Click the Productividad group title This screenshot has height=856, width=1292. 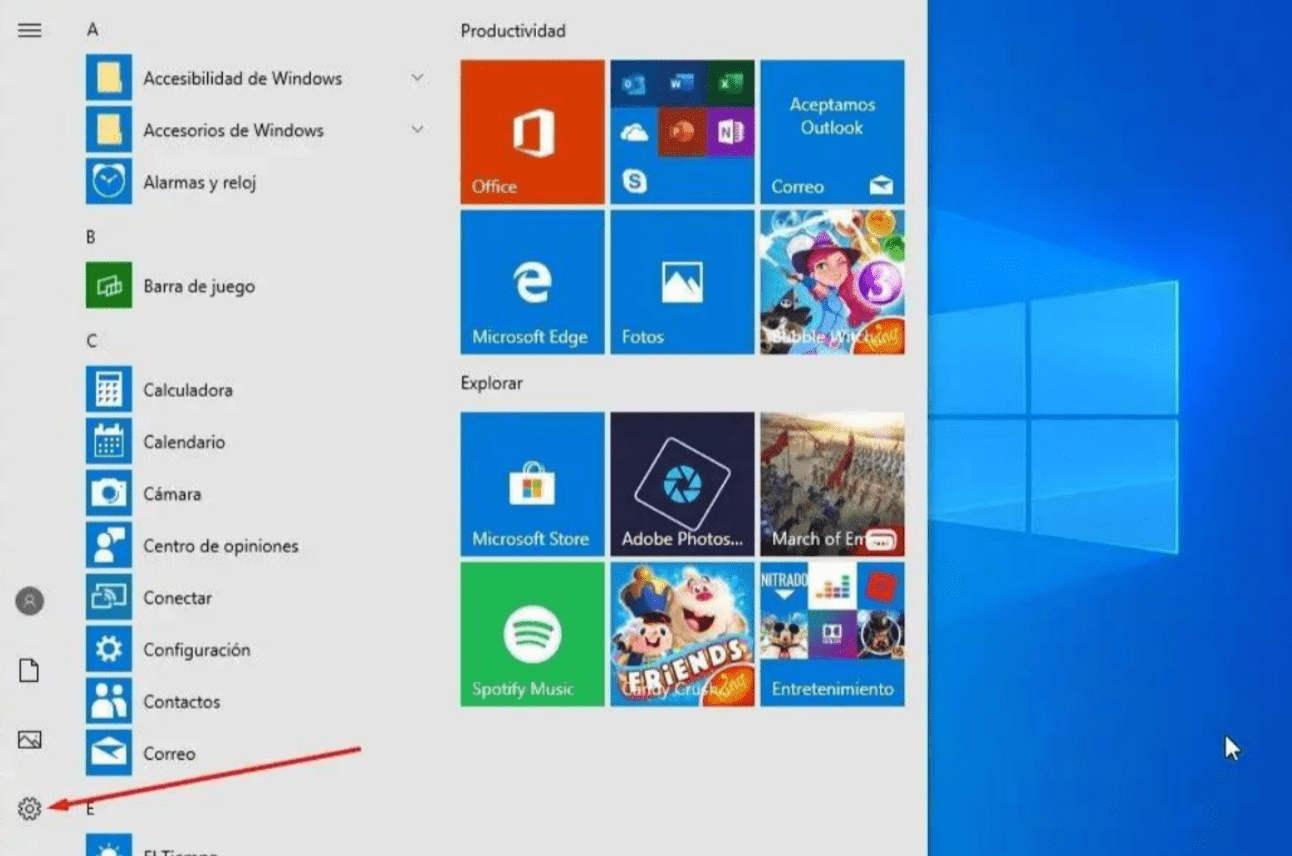pos(513,31)
